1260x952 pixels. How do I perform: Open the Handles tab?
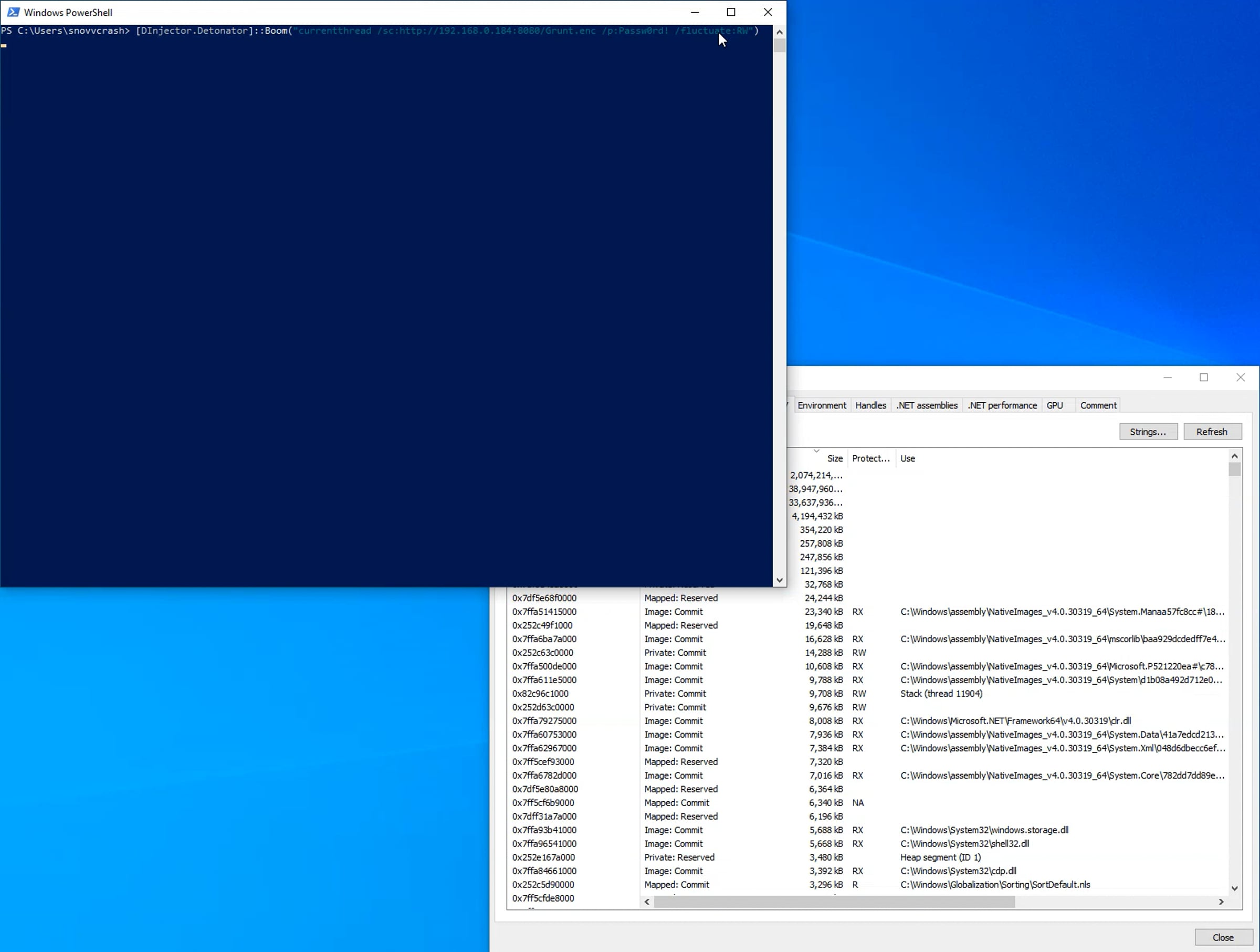pos(870,405)
